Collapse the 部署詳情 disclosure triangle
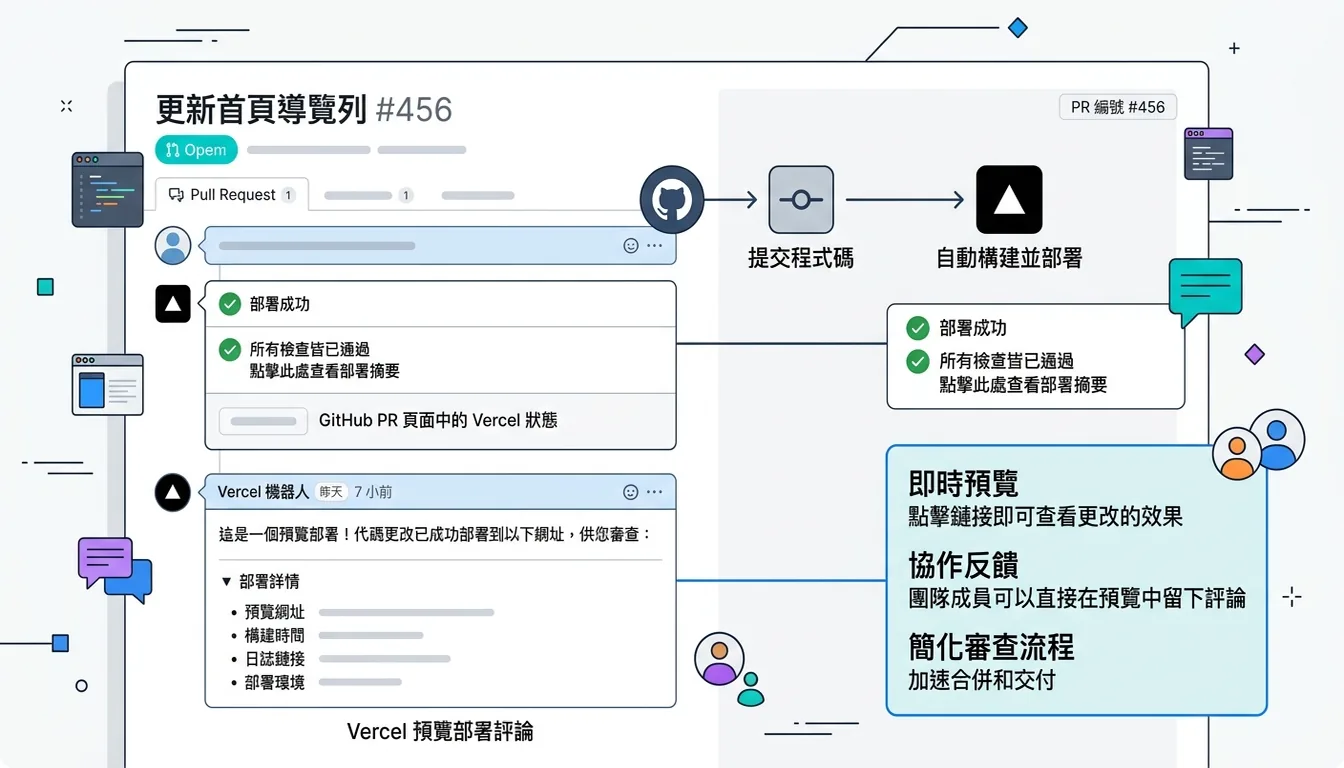 pos(226,581)
